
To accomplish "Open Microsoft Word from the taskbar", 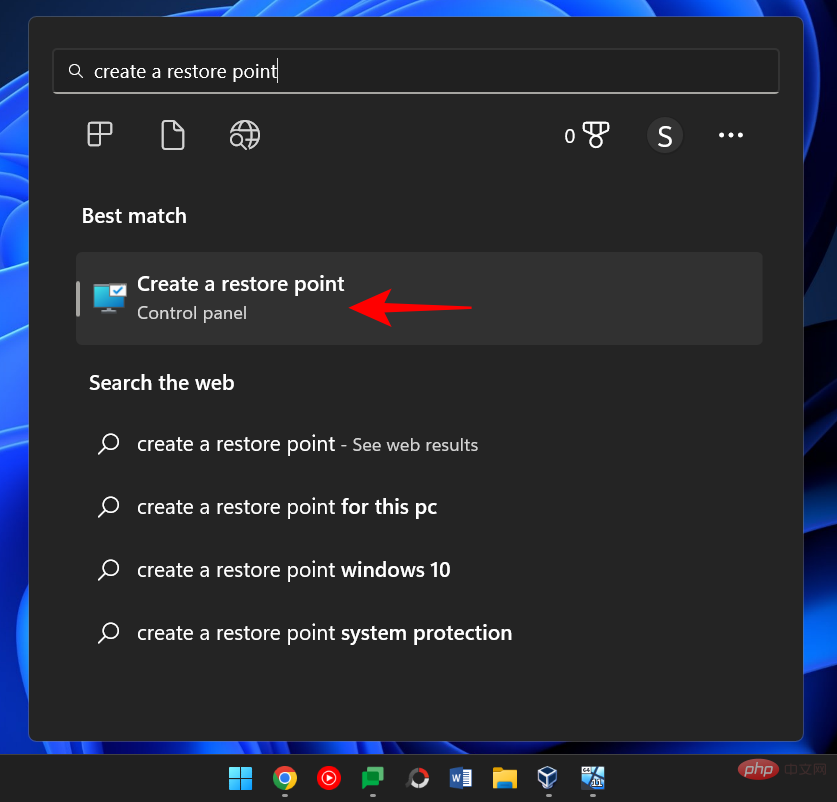I will tap(460, 778).
